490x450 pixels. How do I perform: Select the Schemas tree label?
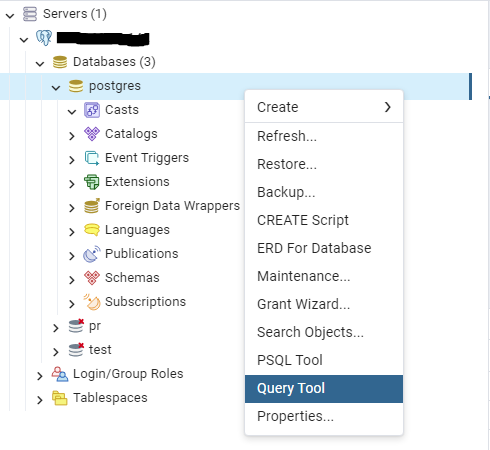point(132,278)
